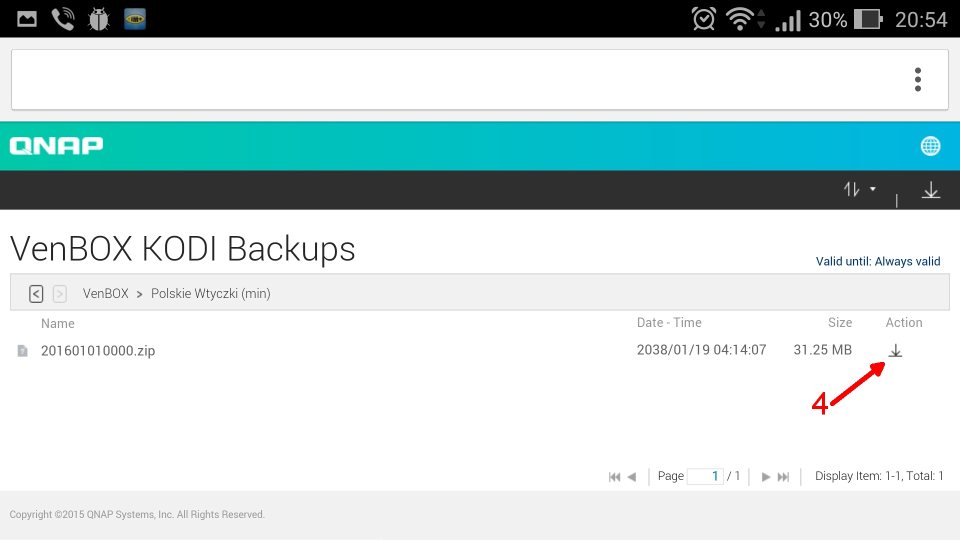Select the 201601010000.zip file name
This screenshot has height=540, width=960.
coord(98,351)
